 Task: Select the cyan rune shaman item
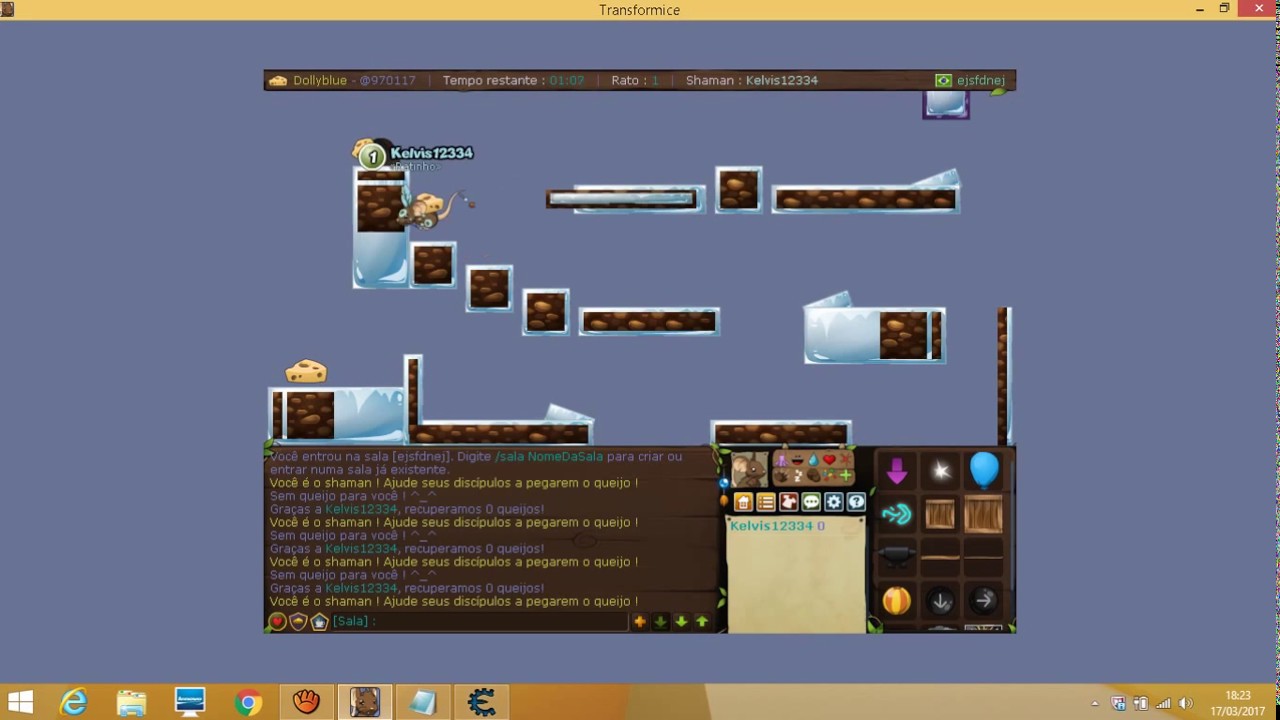click(x=897, y=514)
